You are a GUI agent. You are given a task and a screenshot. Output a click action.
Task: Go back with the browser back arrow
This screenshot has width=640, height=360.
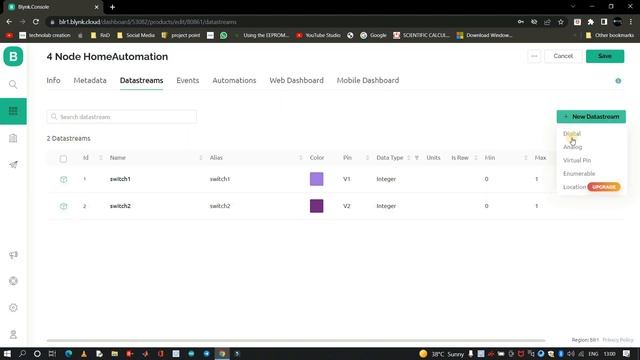9,22
